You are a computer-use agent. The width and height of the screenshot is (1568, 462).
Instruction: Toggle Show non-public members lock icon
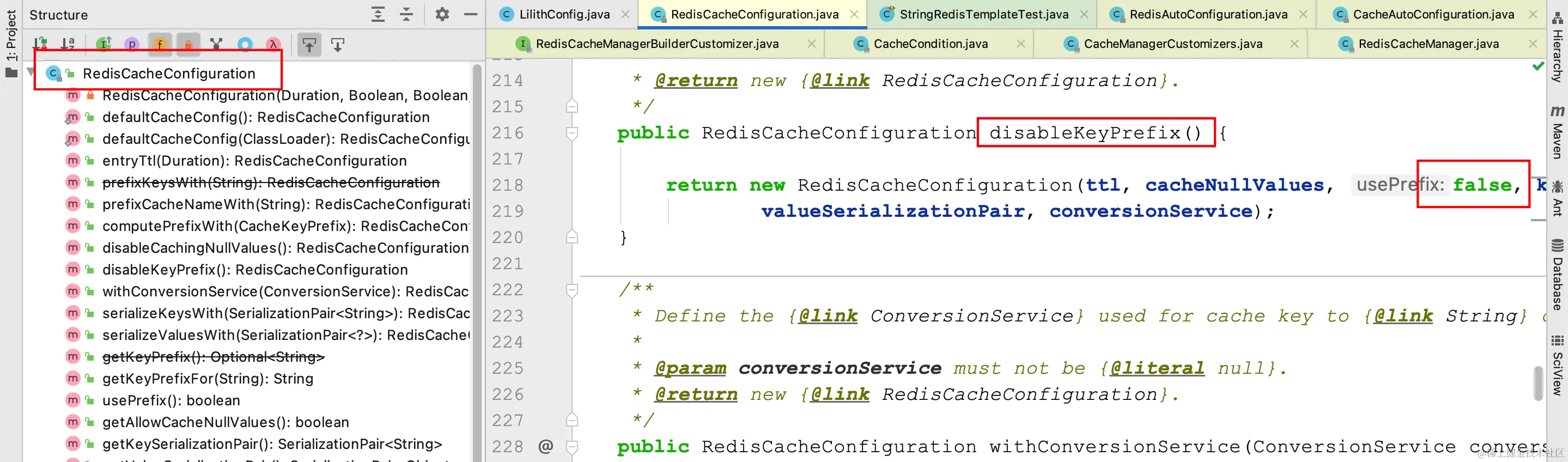(188, 44)
